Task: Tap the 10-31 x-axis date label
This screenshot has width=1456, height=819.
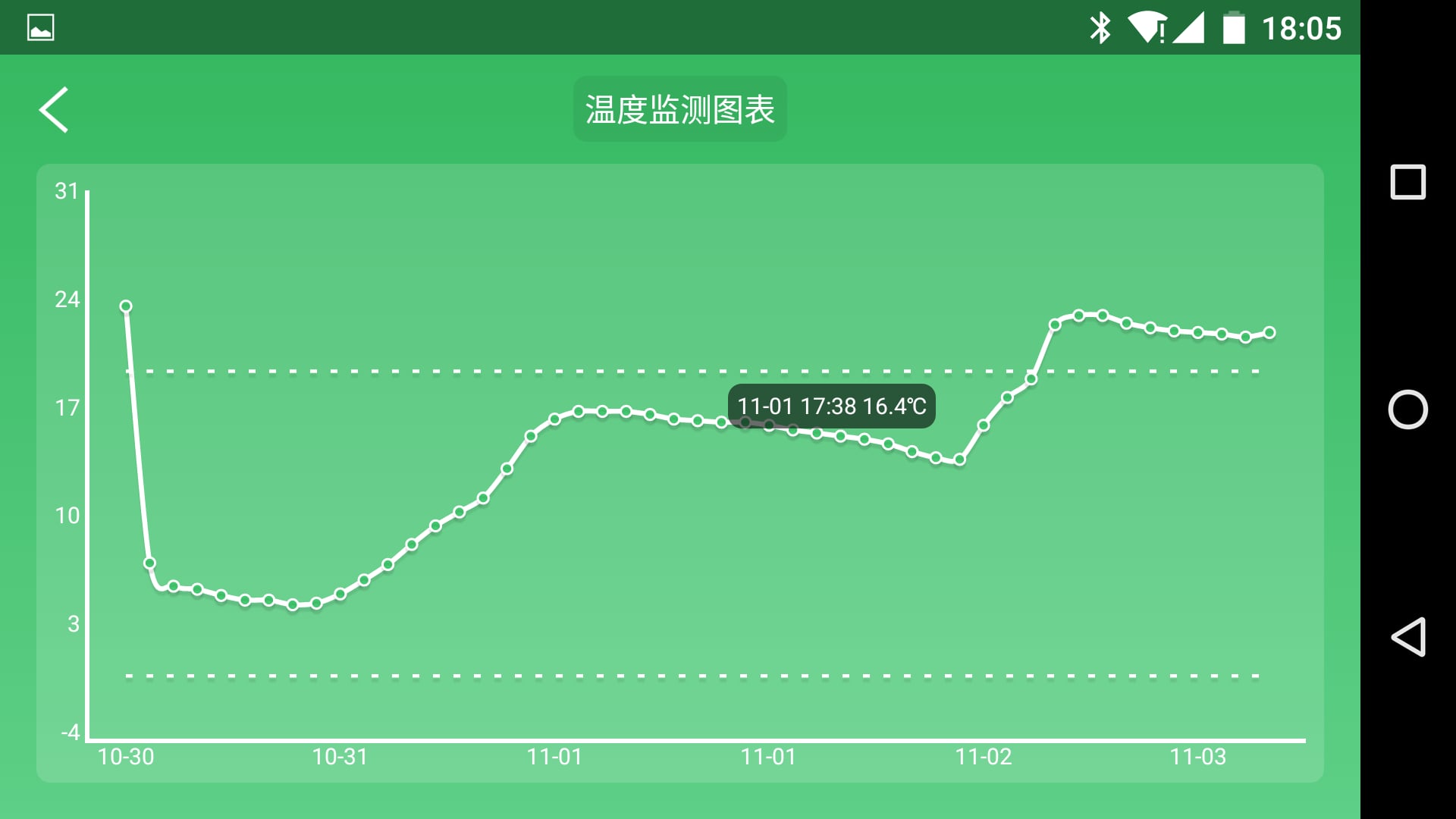Action: point(340,757)
